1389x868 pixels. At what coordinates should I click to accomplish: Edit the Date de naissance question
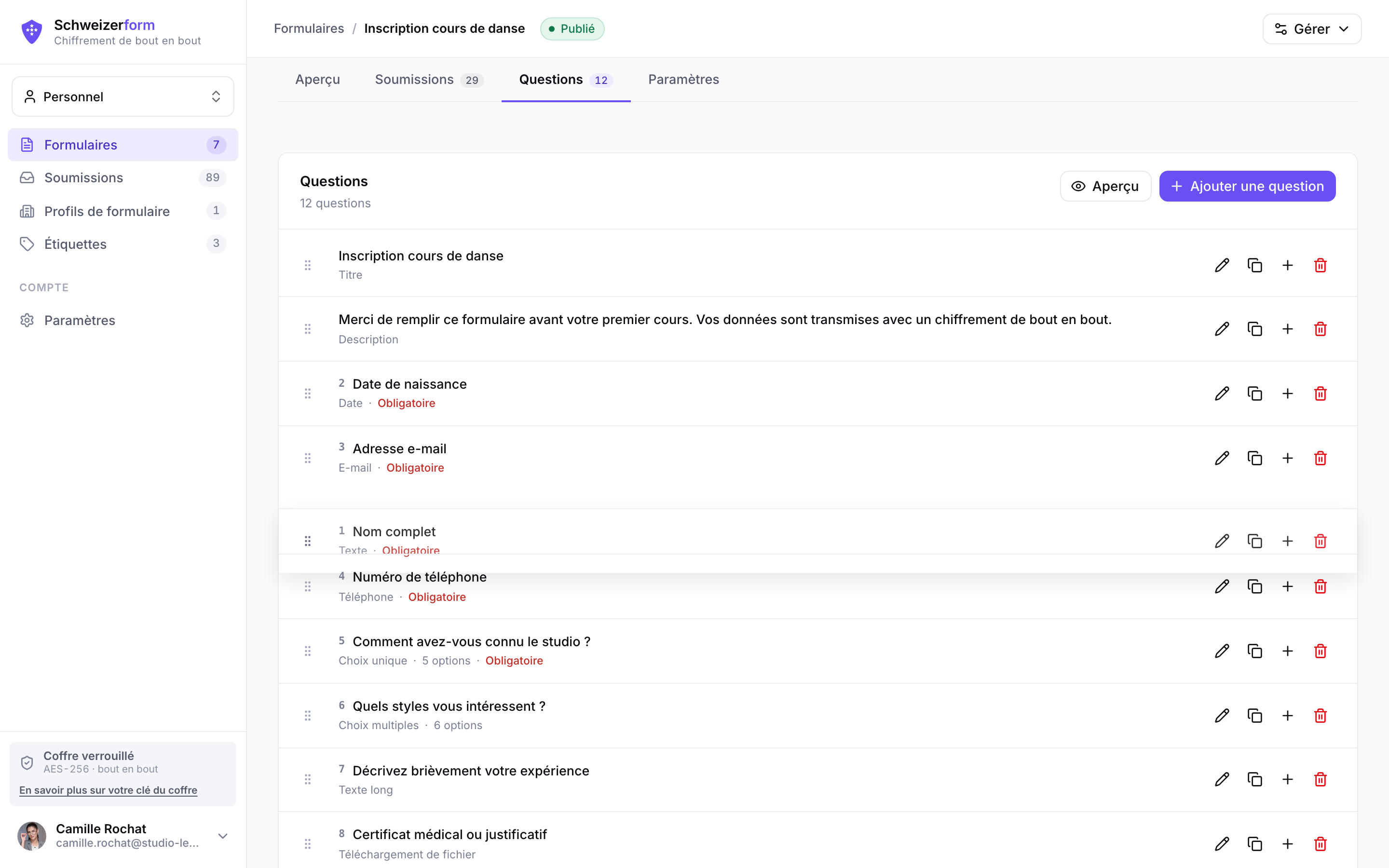(x=1222, y=393)
